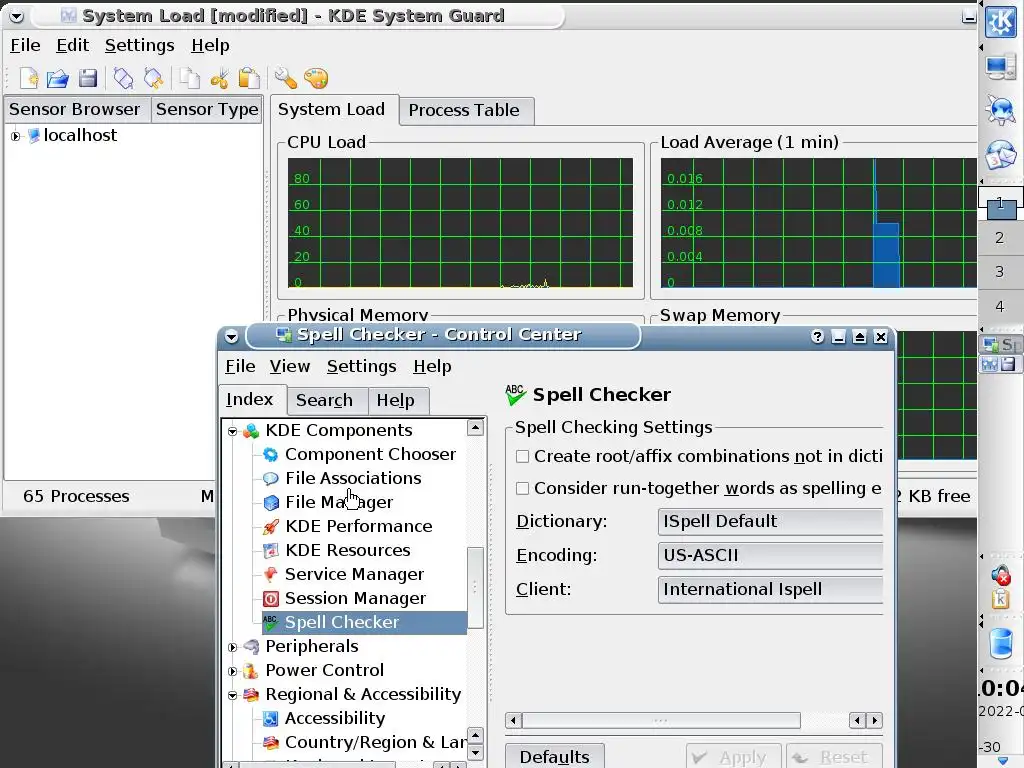The height and width of the screenshot is (768, 1024).
Task: Switch to the Process Table tab
Action: 464,110
